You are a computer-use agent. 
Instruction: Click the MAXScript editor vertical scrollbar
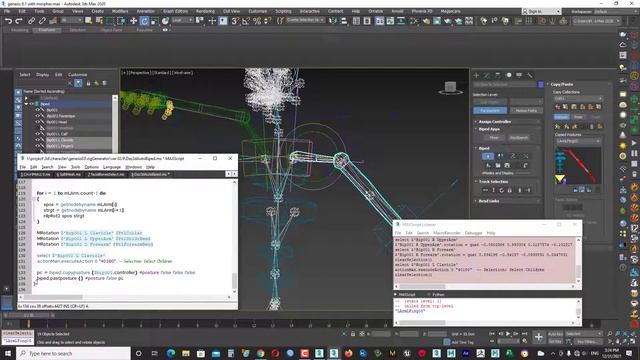[234, 237]
